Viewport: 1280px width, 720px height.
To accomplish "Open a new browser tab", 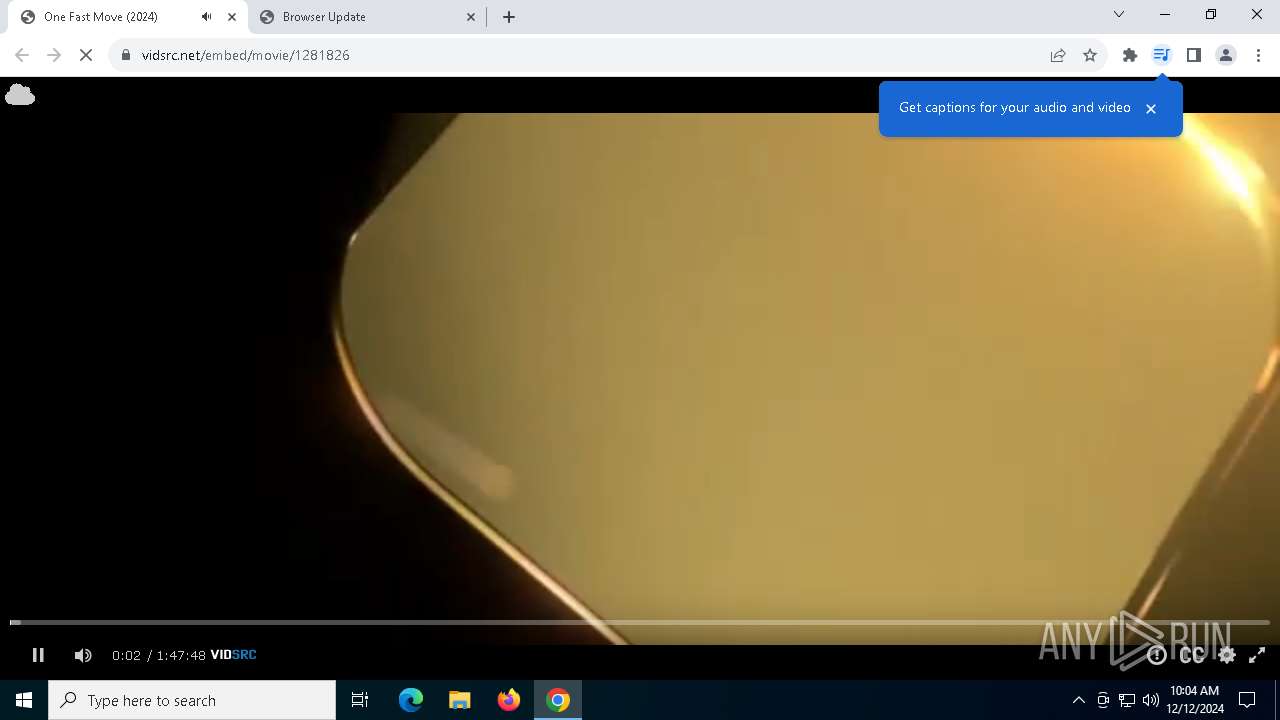I will point(509,17).
